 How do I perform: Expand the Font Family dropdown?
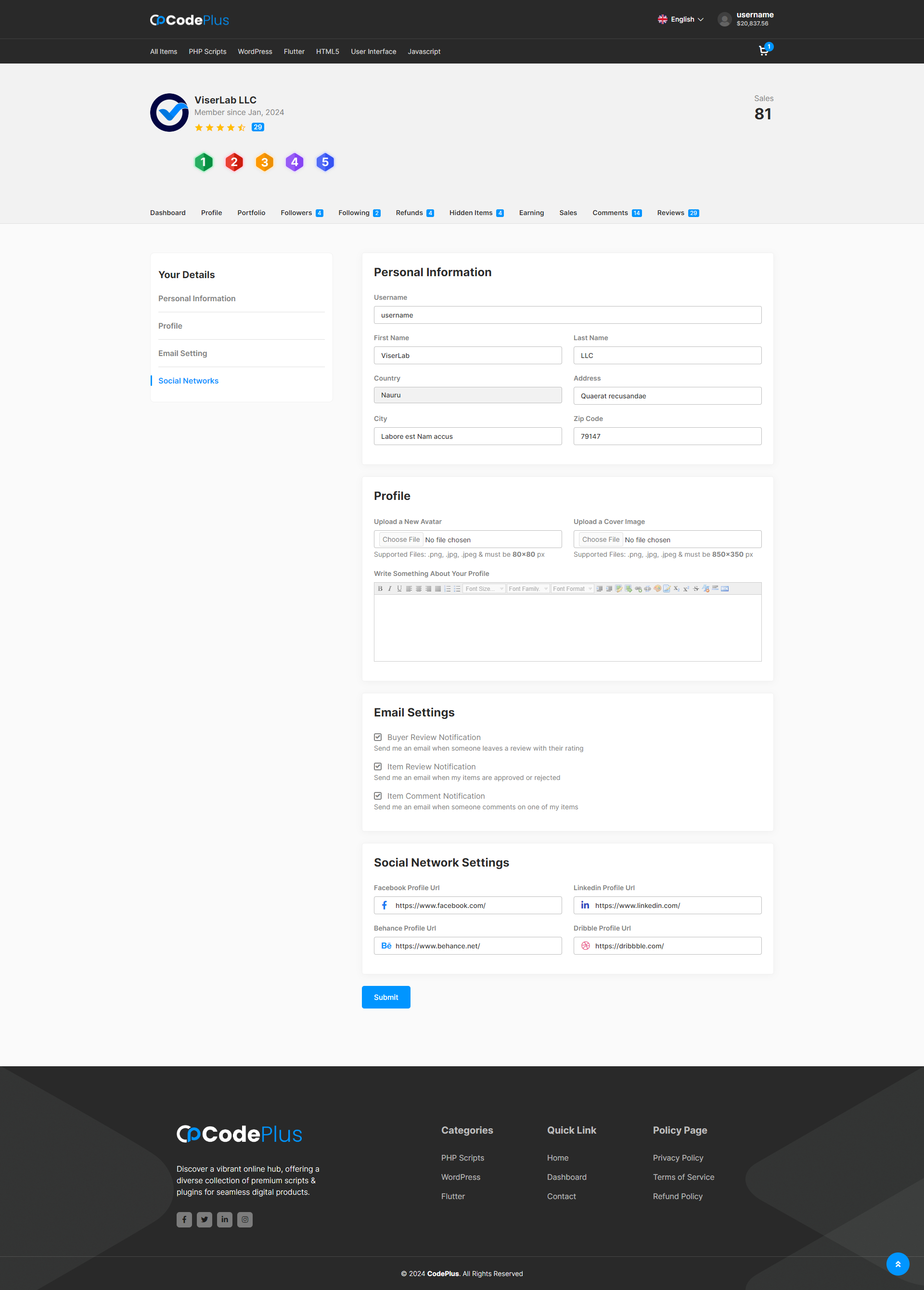528,588
